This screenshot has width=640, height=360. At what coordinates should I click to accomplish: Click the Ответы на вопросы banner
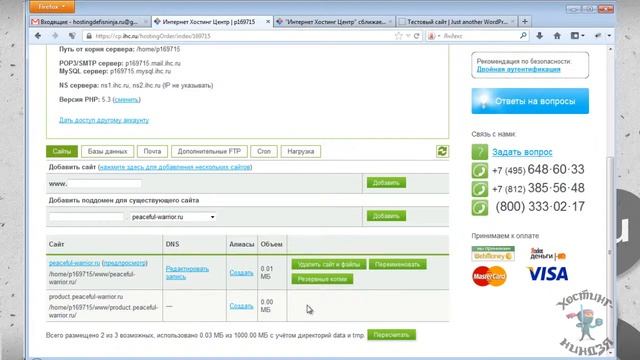tap(530, 101)
